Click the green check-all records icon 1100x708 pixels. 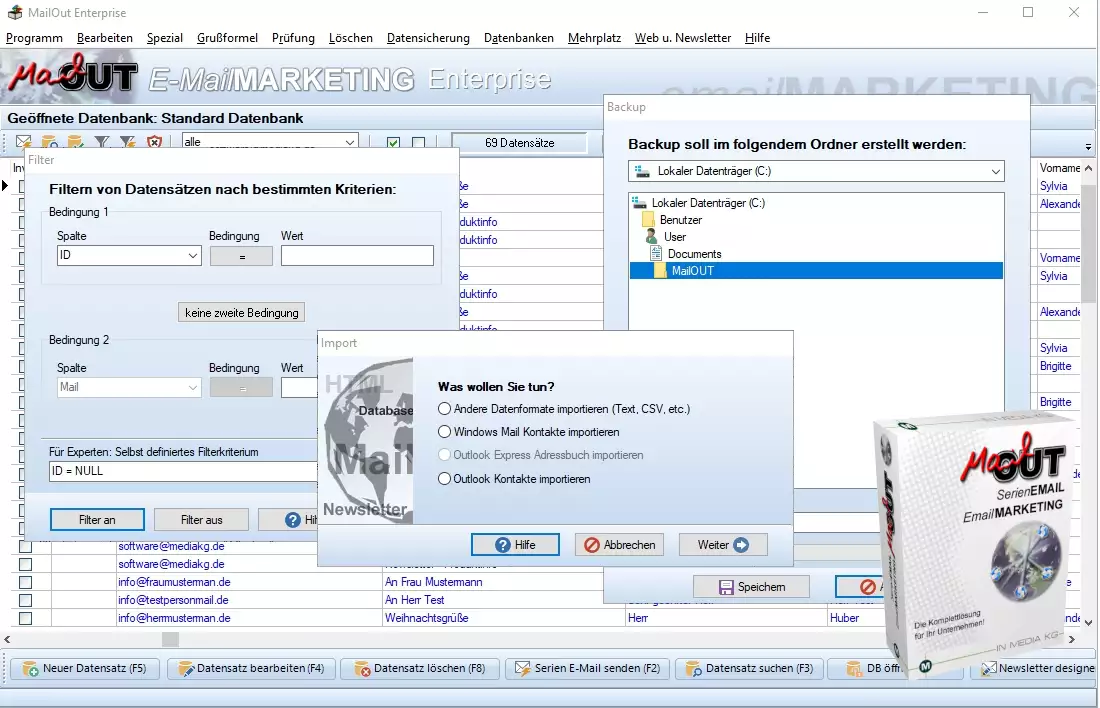[394, 142]
